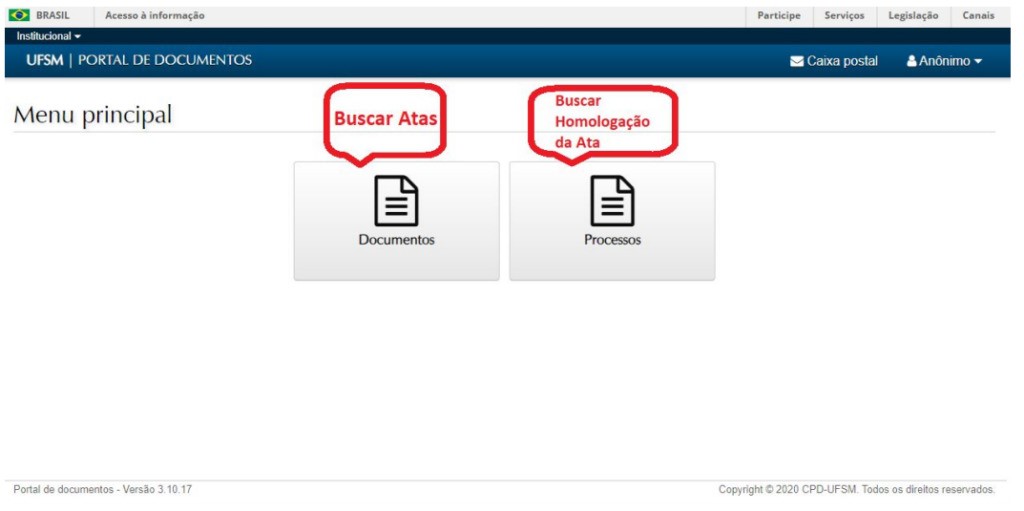This screenshot has height=511, width=1024.
Task: Go to Legislação in the top bar
Action: (x=913, y=15)
